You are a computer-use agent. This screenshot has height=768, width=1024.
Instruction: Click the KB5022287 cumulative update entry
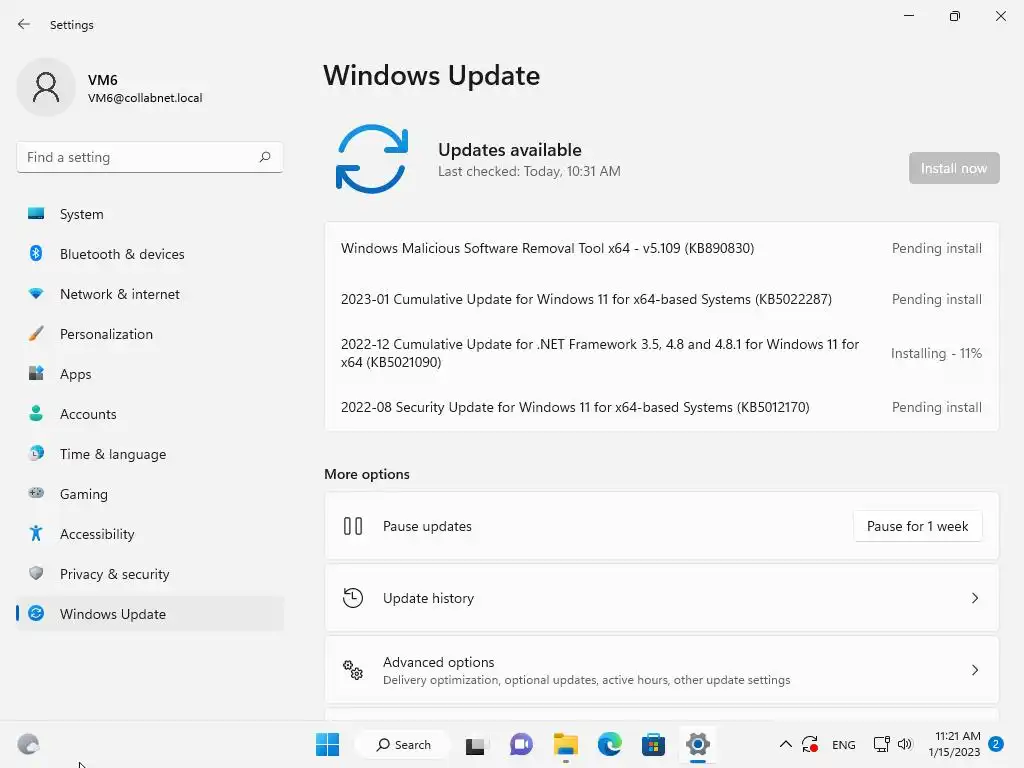tap(661, 299)
